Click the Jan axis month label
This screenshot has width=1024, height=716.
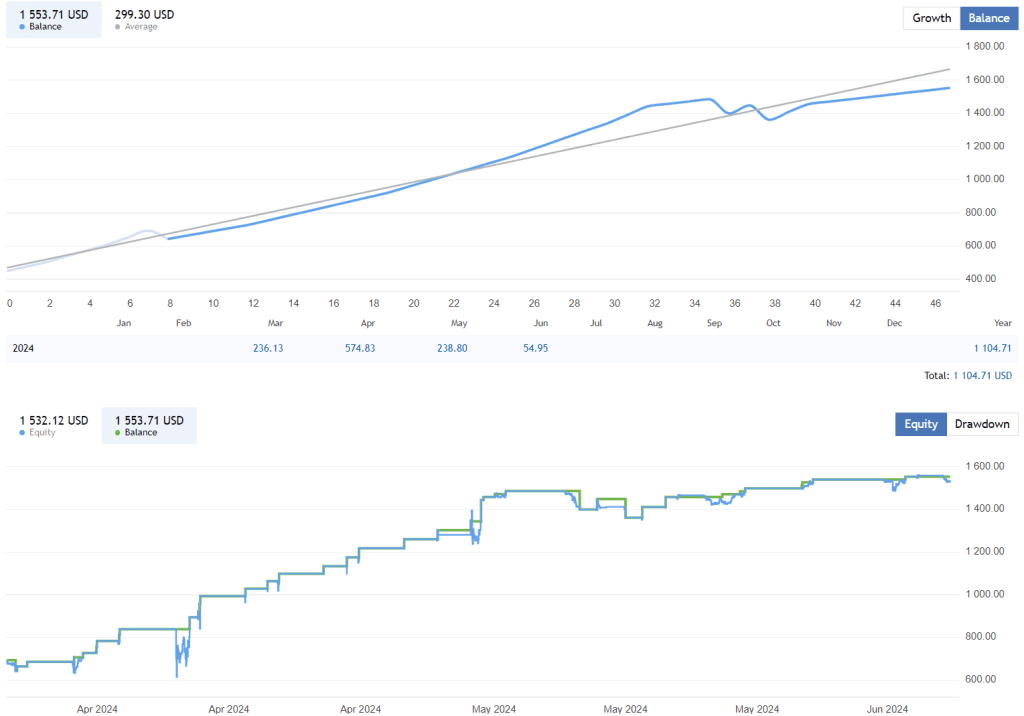(123, 323)
